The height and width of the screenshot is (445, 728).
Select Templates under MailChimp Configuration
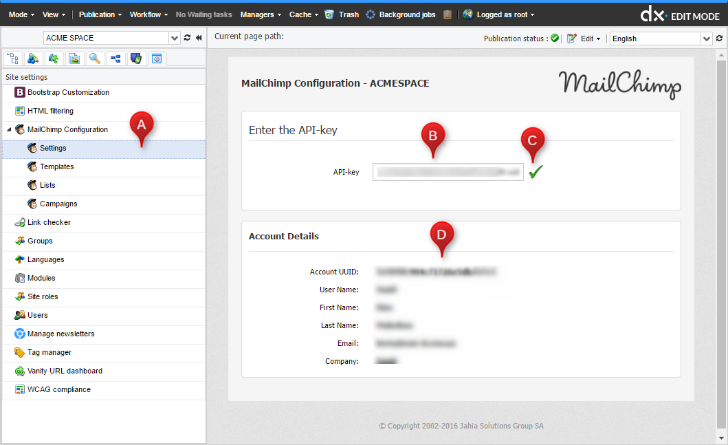[57, 167]
